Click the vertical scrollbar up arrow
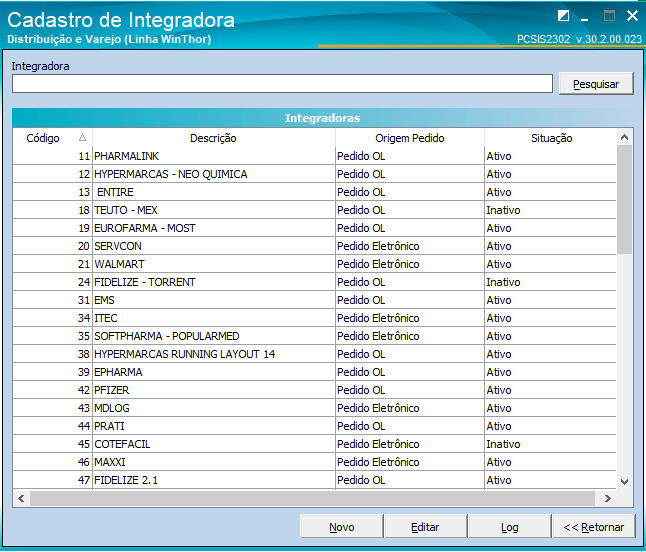 (625, 137)
